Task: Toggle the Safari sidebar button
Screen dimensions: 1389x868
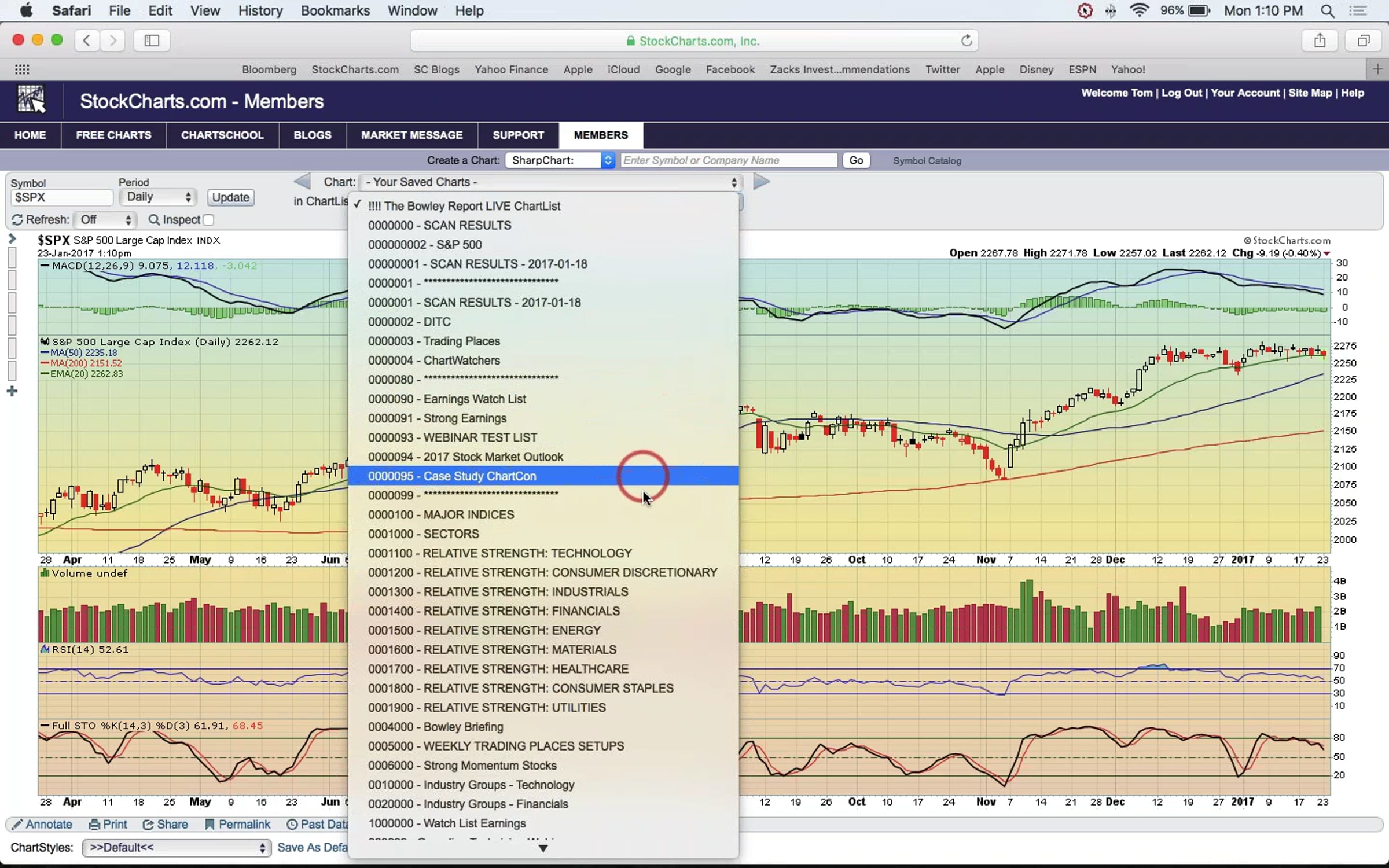Action: click(152, 41)
